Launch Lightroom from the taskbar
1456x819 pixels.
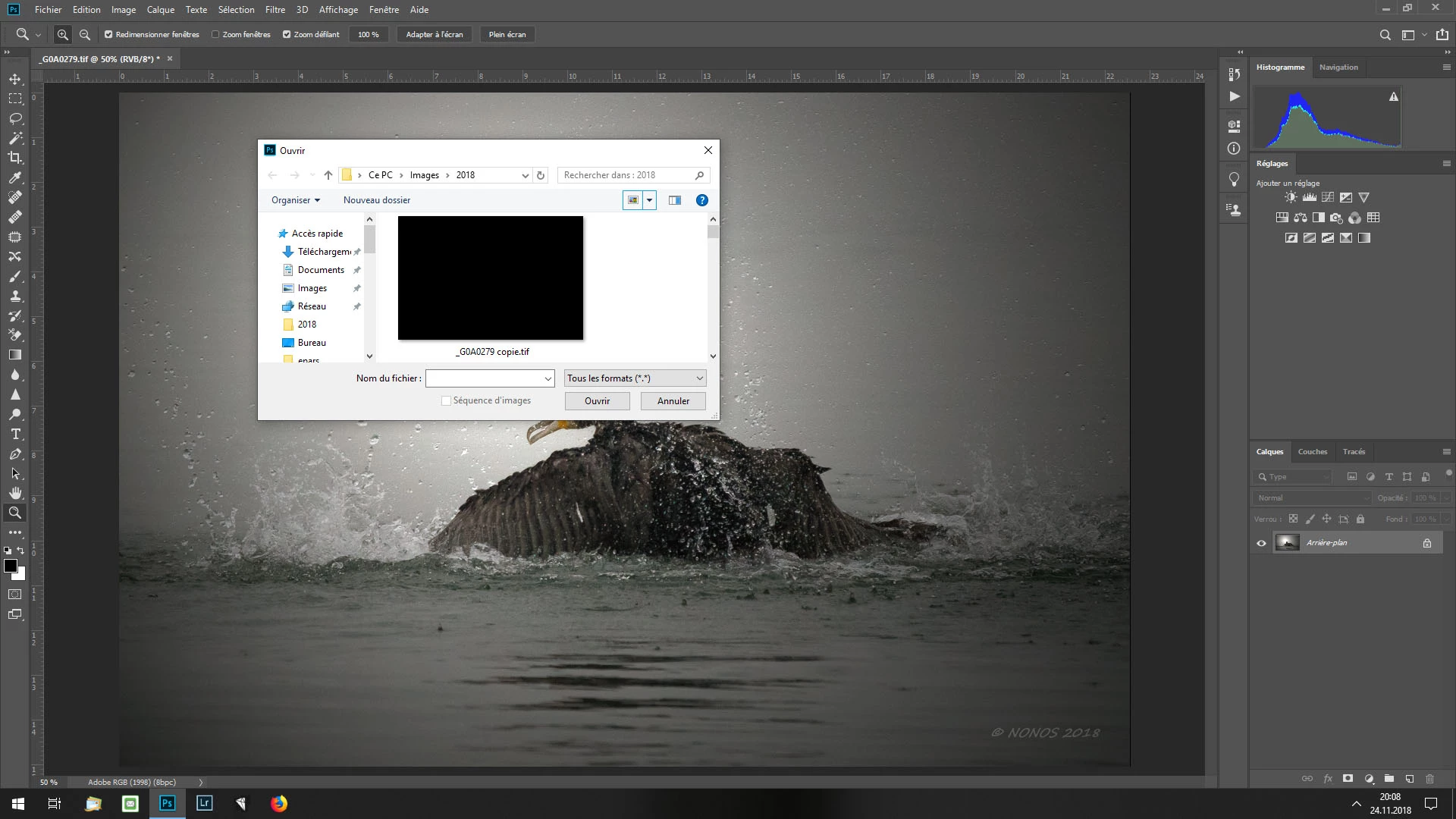[204, 803]
